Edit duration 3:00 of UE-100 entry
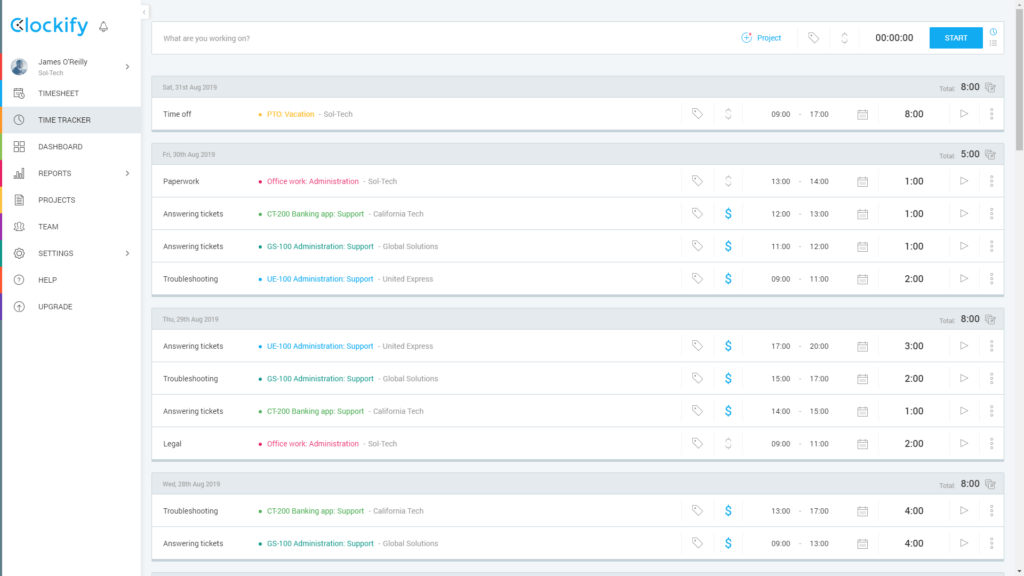 [x=914, y=346]
